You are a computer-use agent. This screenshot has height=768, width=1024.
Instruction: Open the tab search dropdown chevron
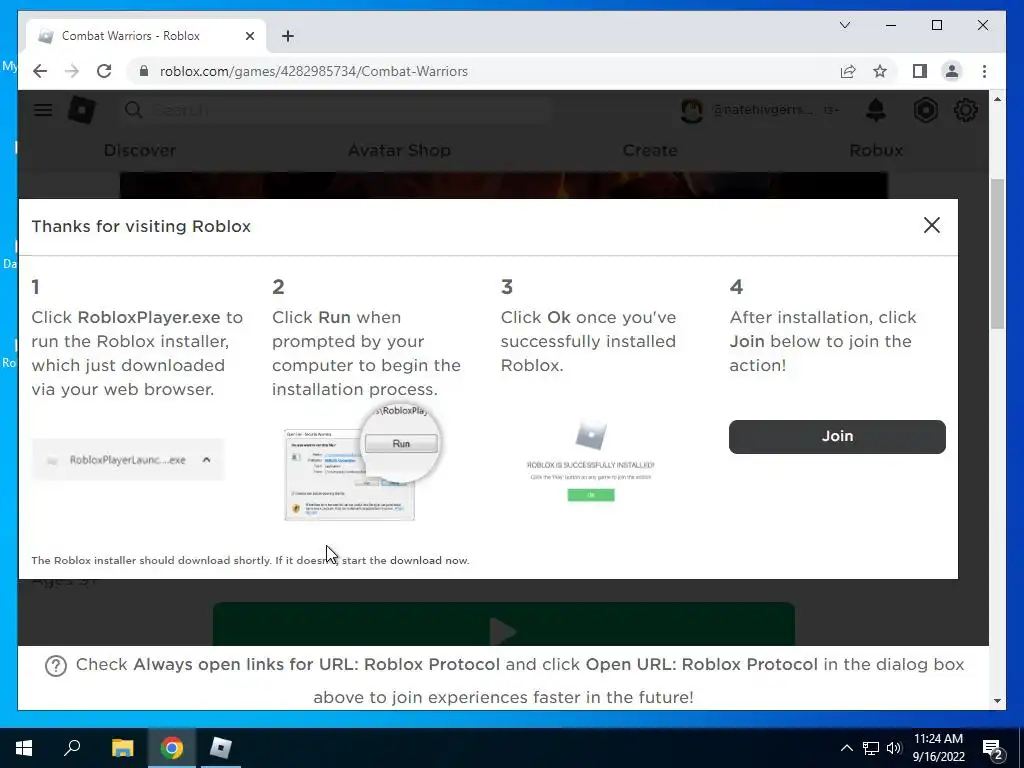(x=844, y=25)
